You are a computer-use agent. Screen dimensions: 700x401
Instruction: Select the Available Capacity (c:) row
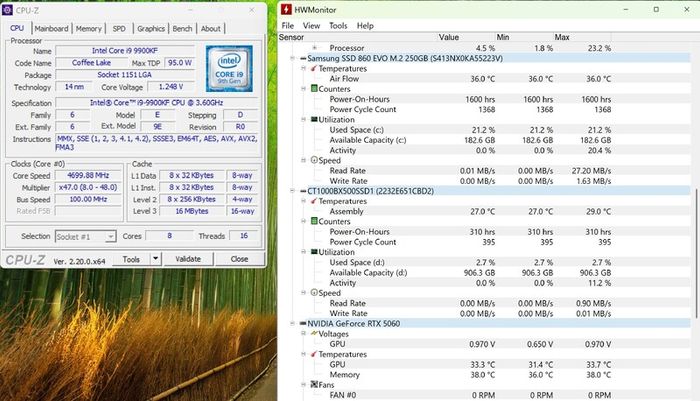coord(484,140)
